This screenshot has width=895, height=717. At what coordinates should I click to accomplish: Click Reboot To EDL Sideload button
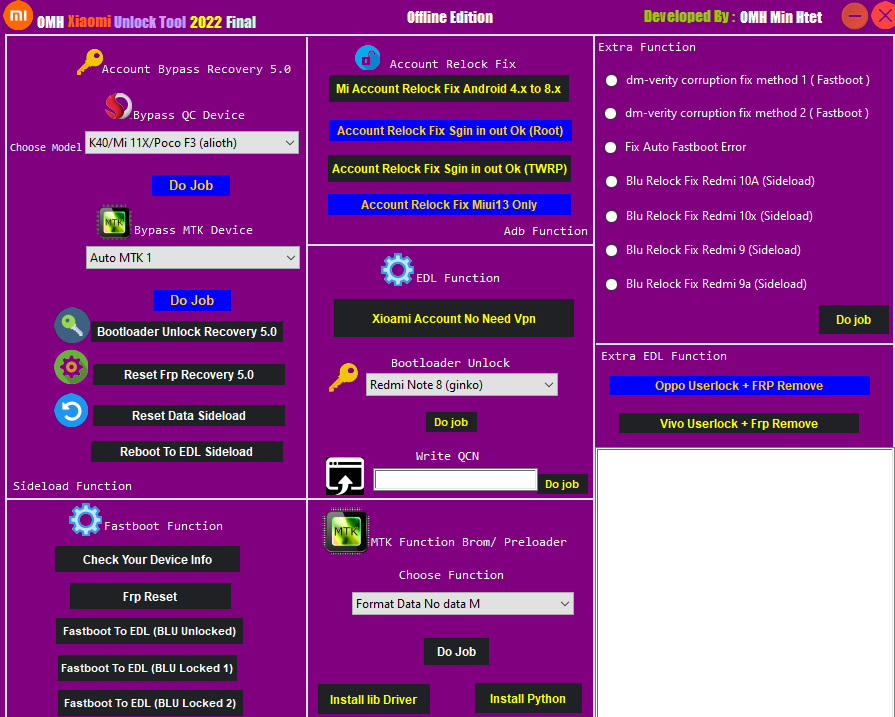[x=187, y=452]
